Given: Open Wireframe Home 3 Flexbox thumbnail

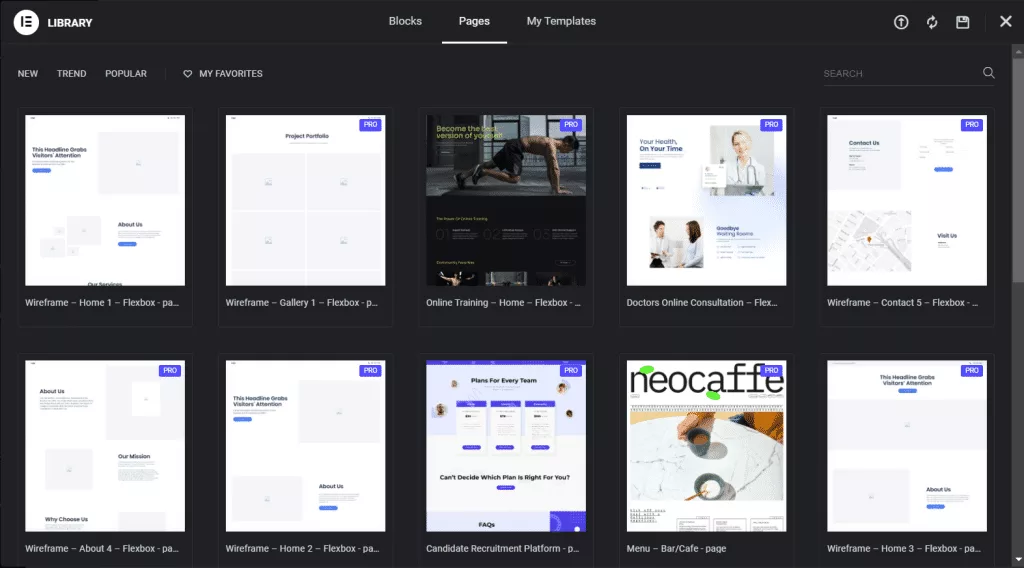Looking at the screenshot, I should click(x=907, y=446).
